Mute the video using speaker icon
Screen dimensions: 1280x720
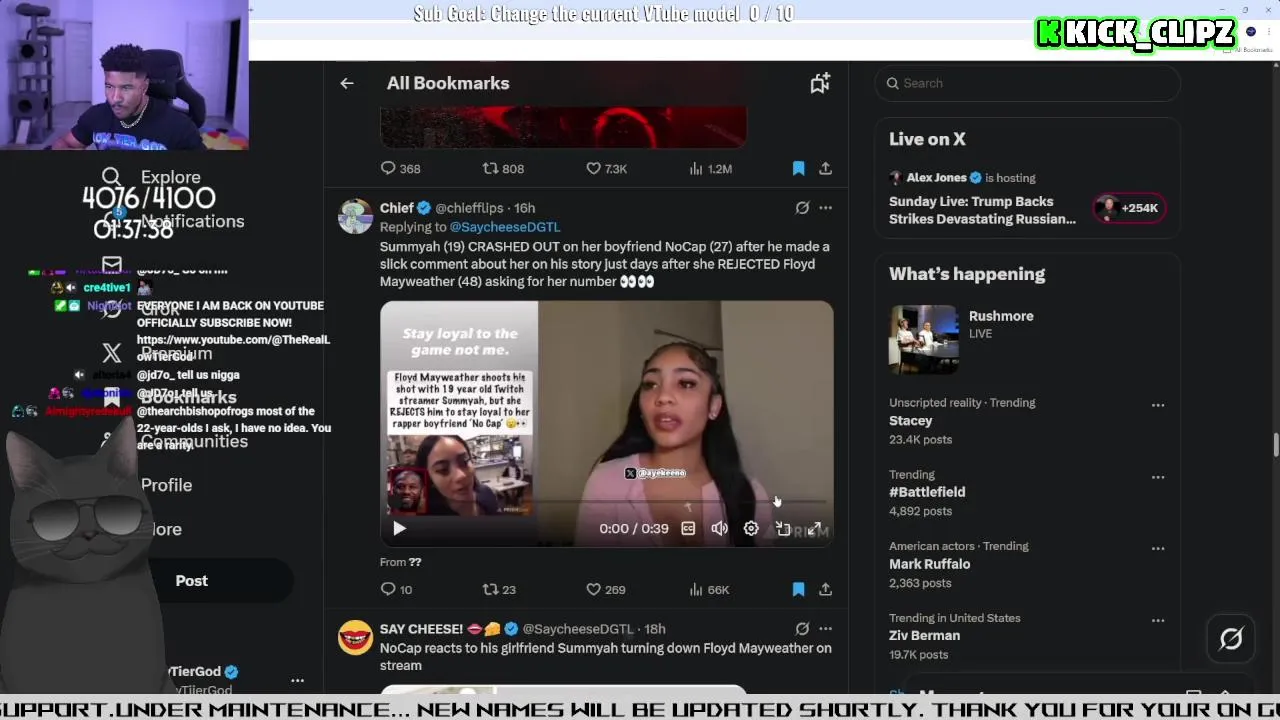[x=719, y=528]
